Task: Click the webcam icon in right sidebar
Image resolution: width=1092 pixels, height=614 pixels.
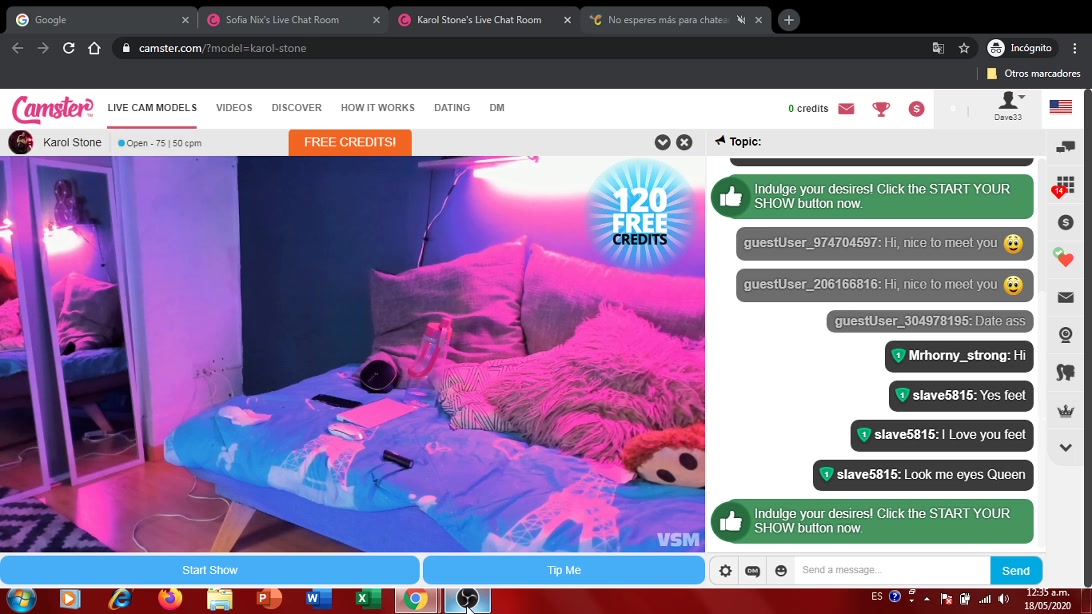Action: tap(1065, 335)
